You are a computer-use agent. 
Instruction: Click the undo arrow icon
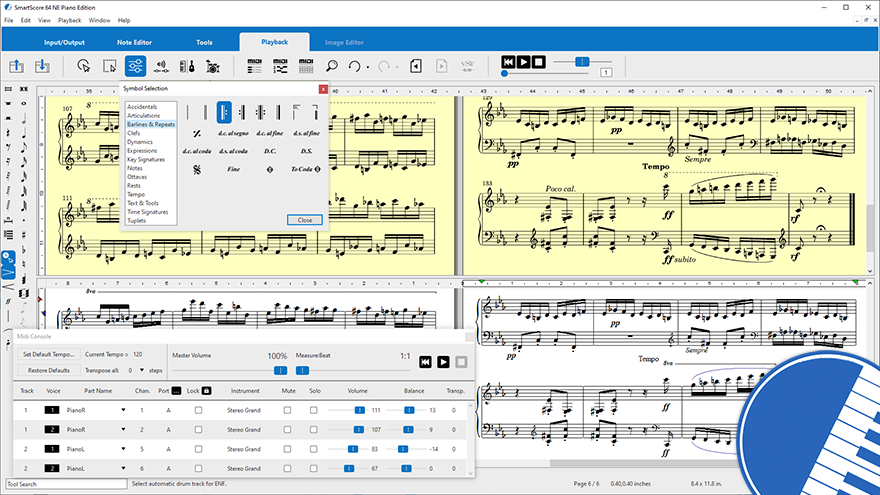coord(354,66)
